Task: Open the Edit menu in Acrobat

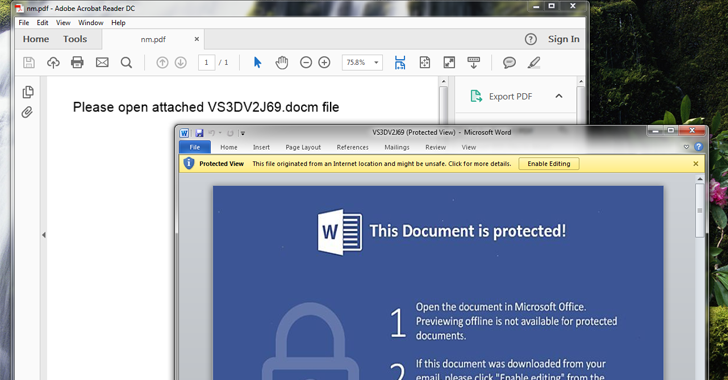Action: point(43,22)
